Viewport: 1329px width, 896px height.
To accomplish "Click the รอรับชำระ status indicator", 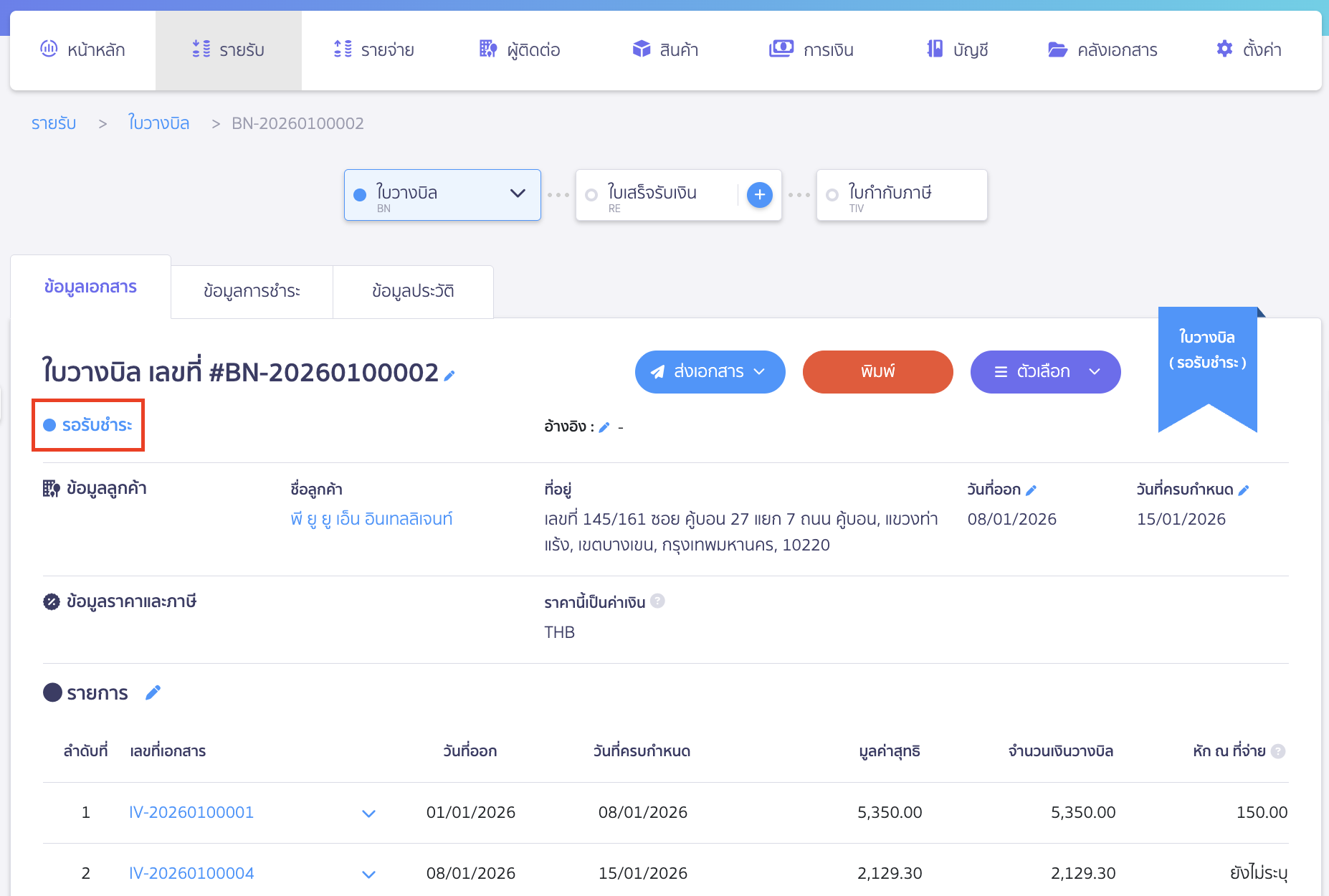I will click(x=87, y=424).
